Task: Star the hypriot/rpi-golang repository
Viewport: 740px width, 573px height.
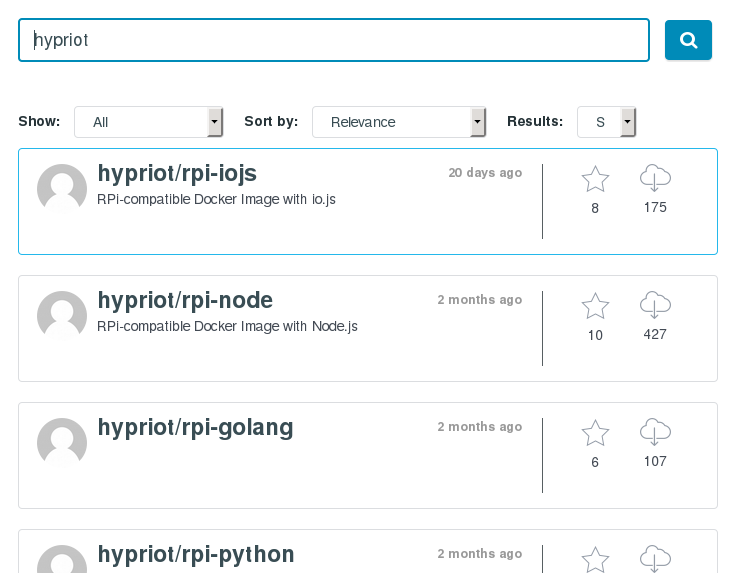Action: click(595, 433)
